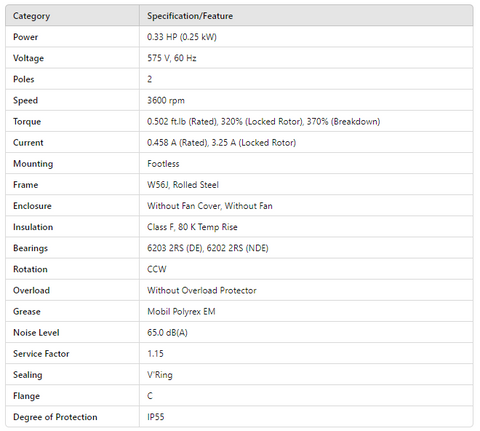
Task: Click the Category column header
Action: (x=31, y=16)
